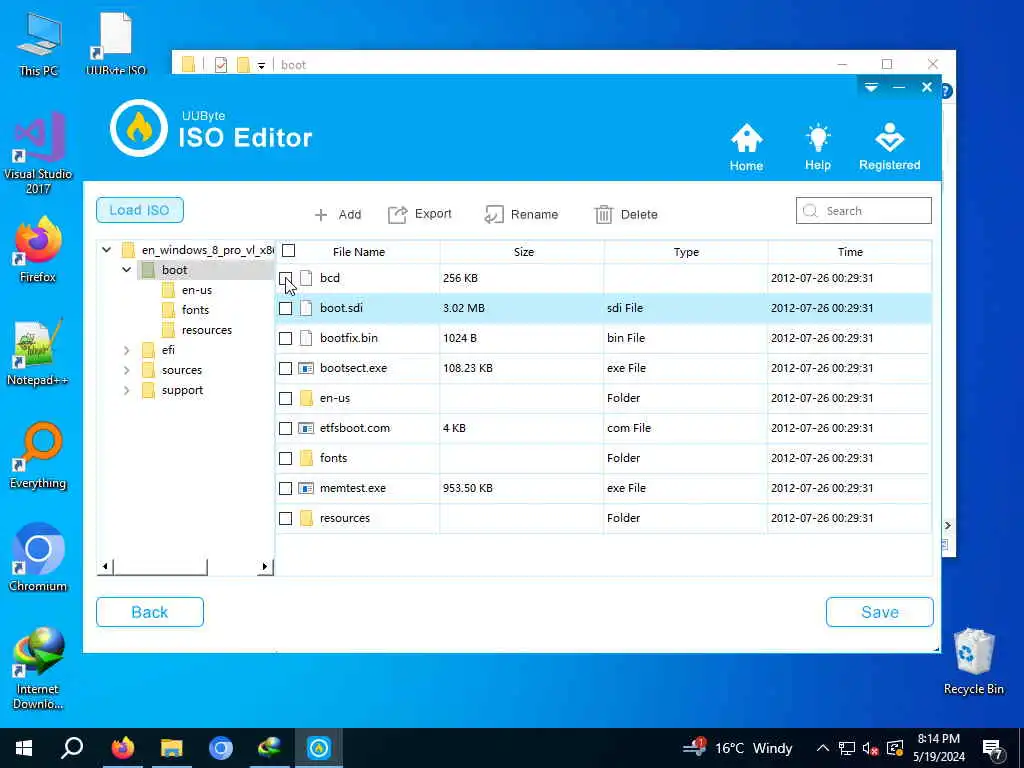Check the resources folder checkbox in file list
The height and width of the screenshot is (768, 1024).
pos(285,519)
